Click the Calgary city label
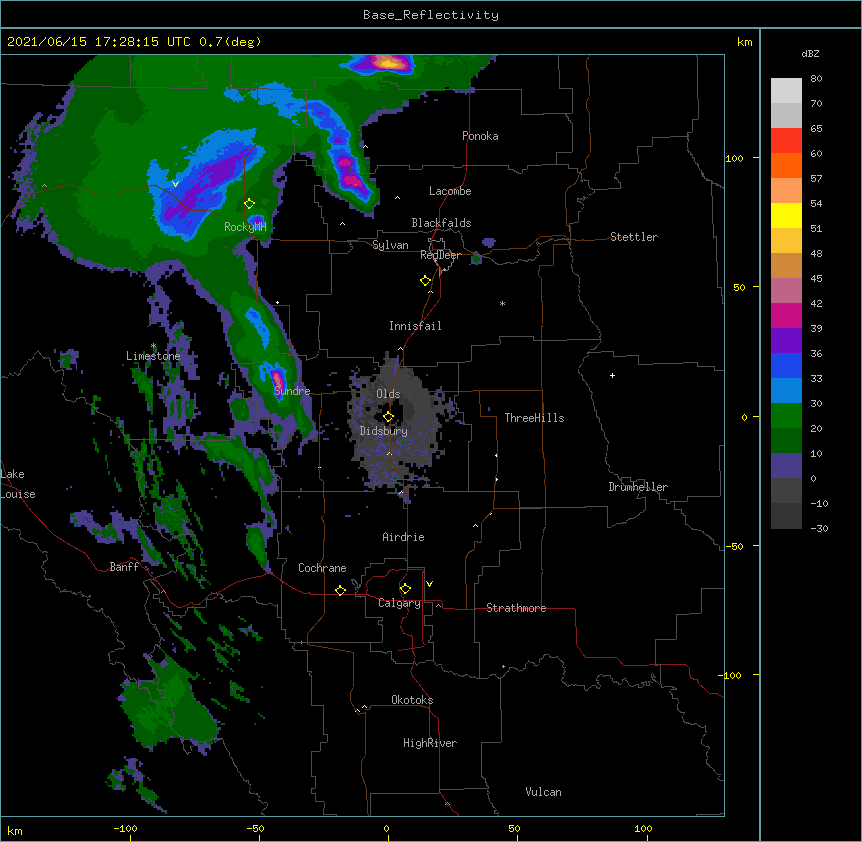 399,603
